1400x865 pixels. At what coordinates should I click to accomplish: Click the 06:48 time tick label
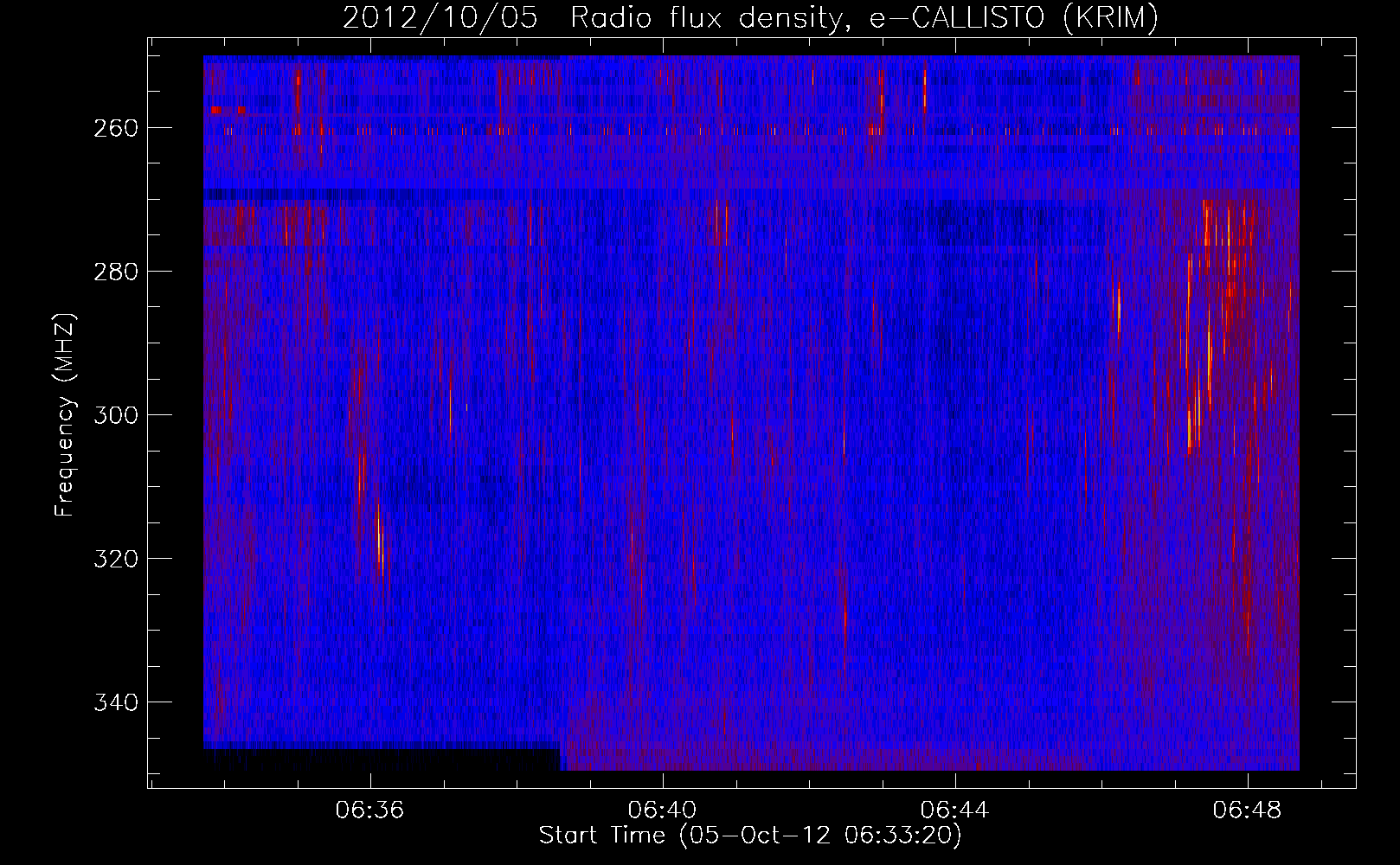(x=1248, y=810)
